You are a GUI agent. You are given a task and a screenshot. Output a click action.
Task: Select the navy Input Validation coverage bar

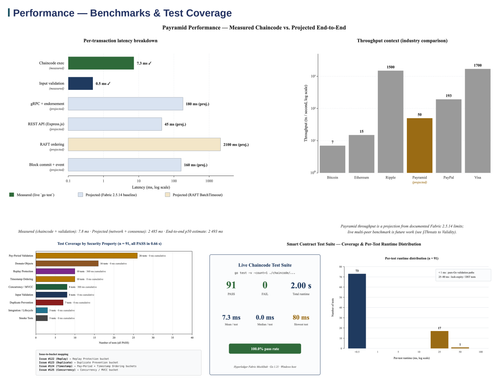coord(52,295)
